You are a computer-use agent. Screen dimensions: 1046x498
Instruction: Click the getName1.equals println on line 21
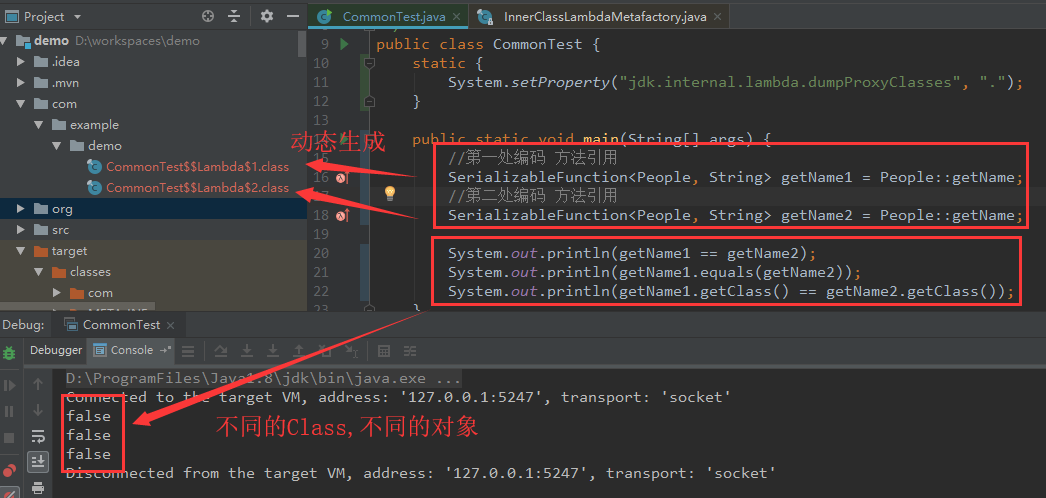[654, 273]
